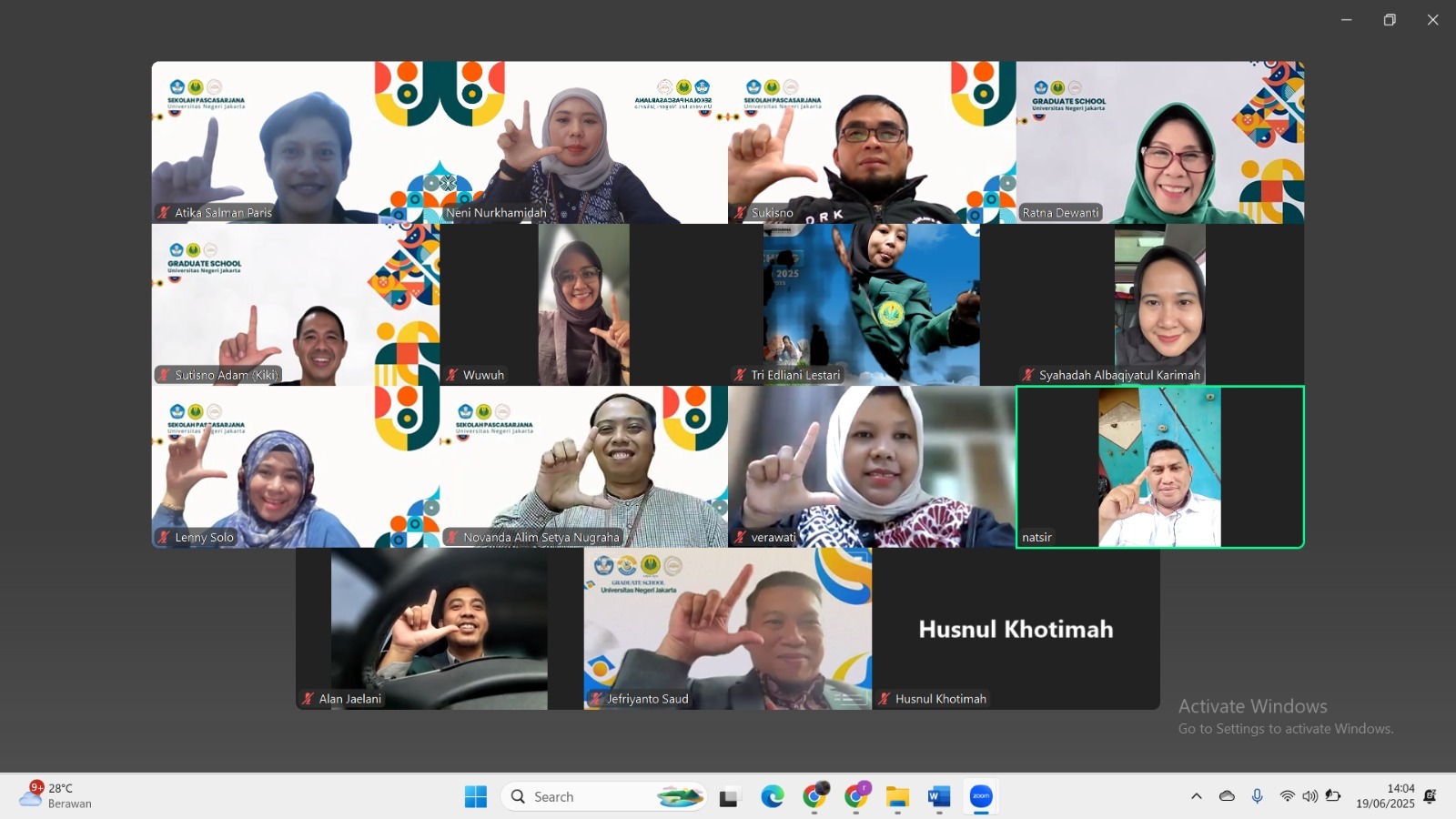
Task: Select Jefriyanto Saud's video tile
Action: click(727, 629)
